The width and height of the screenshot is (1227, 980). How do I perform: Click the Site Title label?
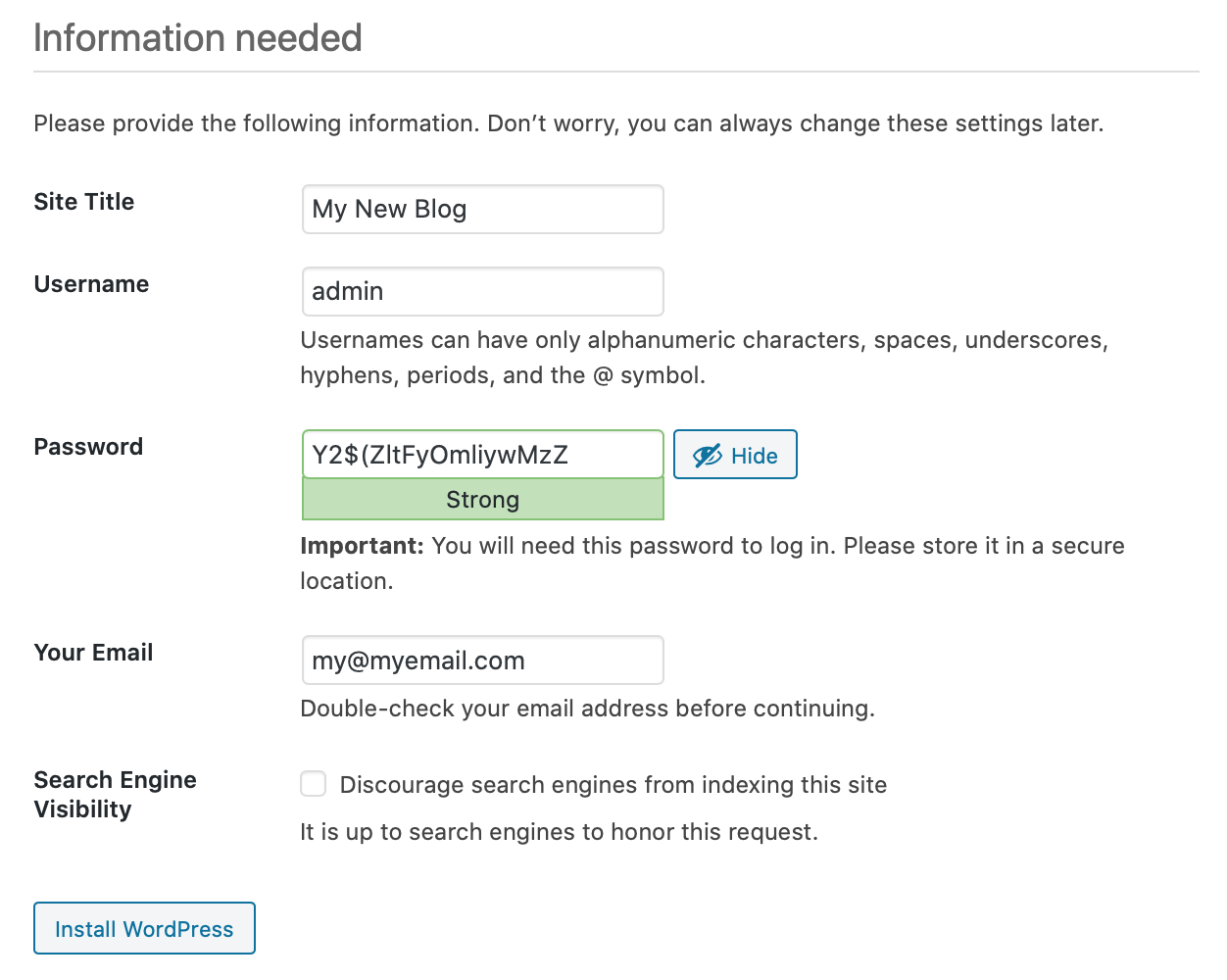pos(84,202)
